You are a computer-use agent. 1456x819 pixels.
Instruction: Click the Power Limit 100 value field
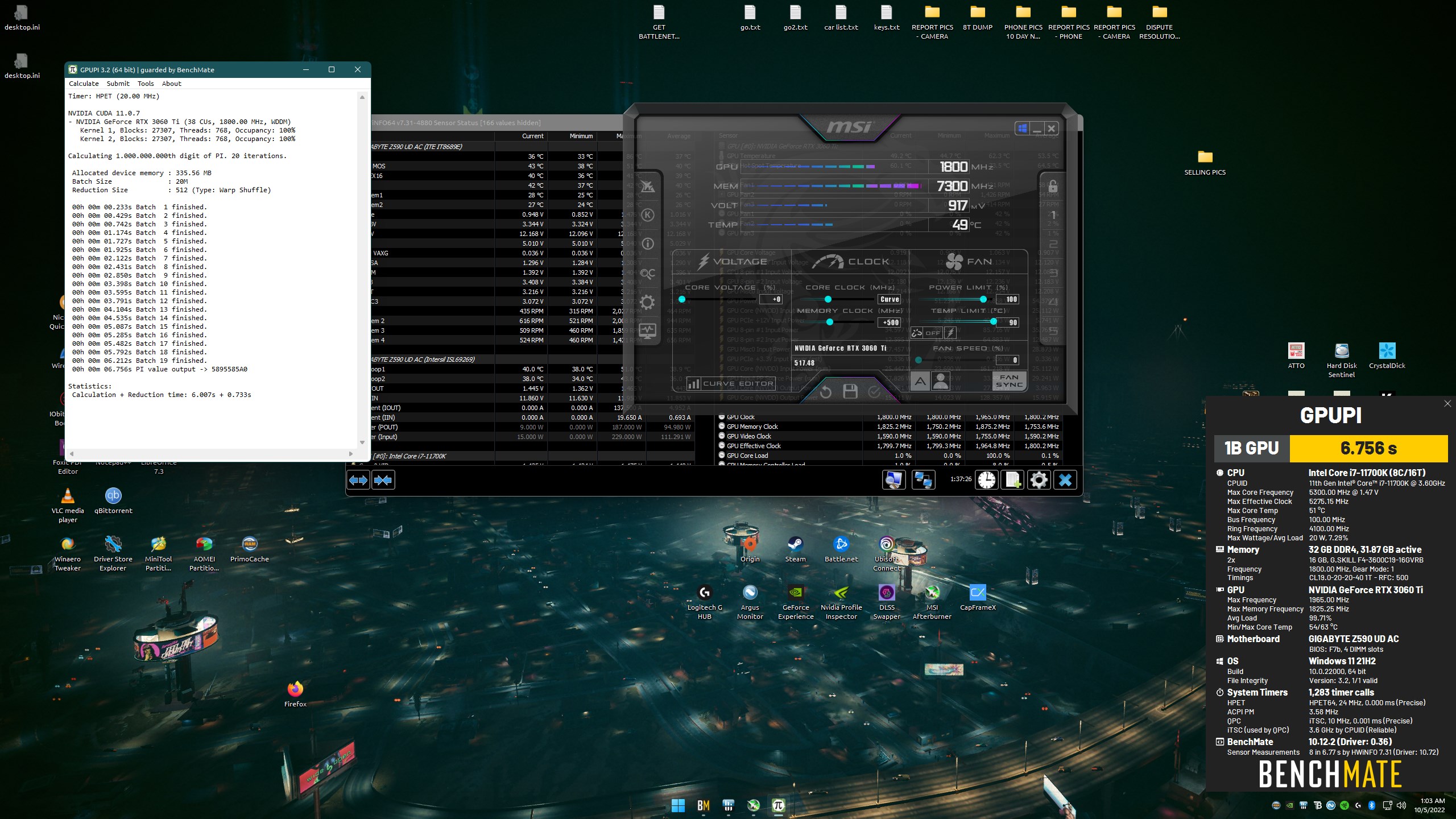click(x=1008, y=299)
